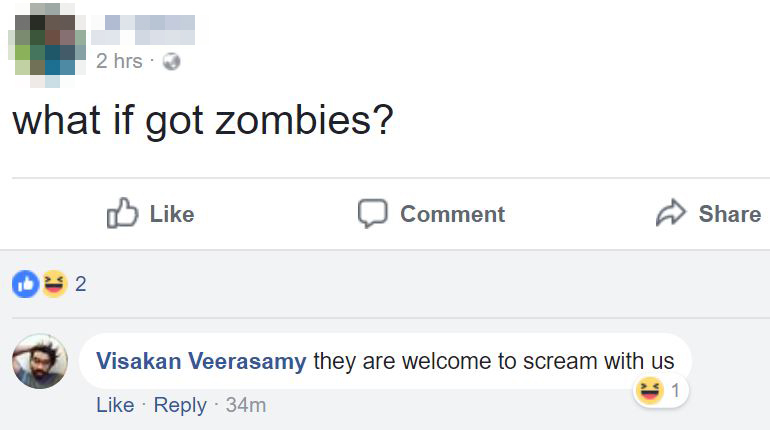Open Visakan Veerasamy's profile name link
This screenshot has width=770, height=430.
pyautogui.click(x=201, y=361)
